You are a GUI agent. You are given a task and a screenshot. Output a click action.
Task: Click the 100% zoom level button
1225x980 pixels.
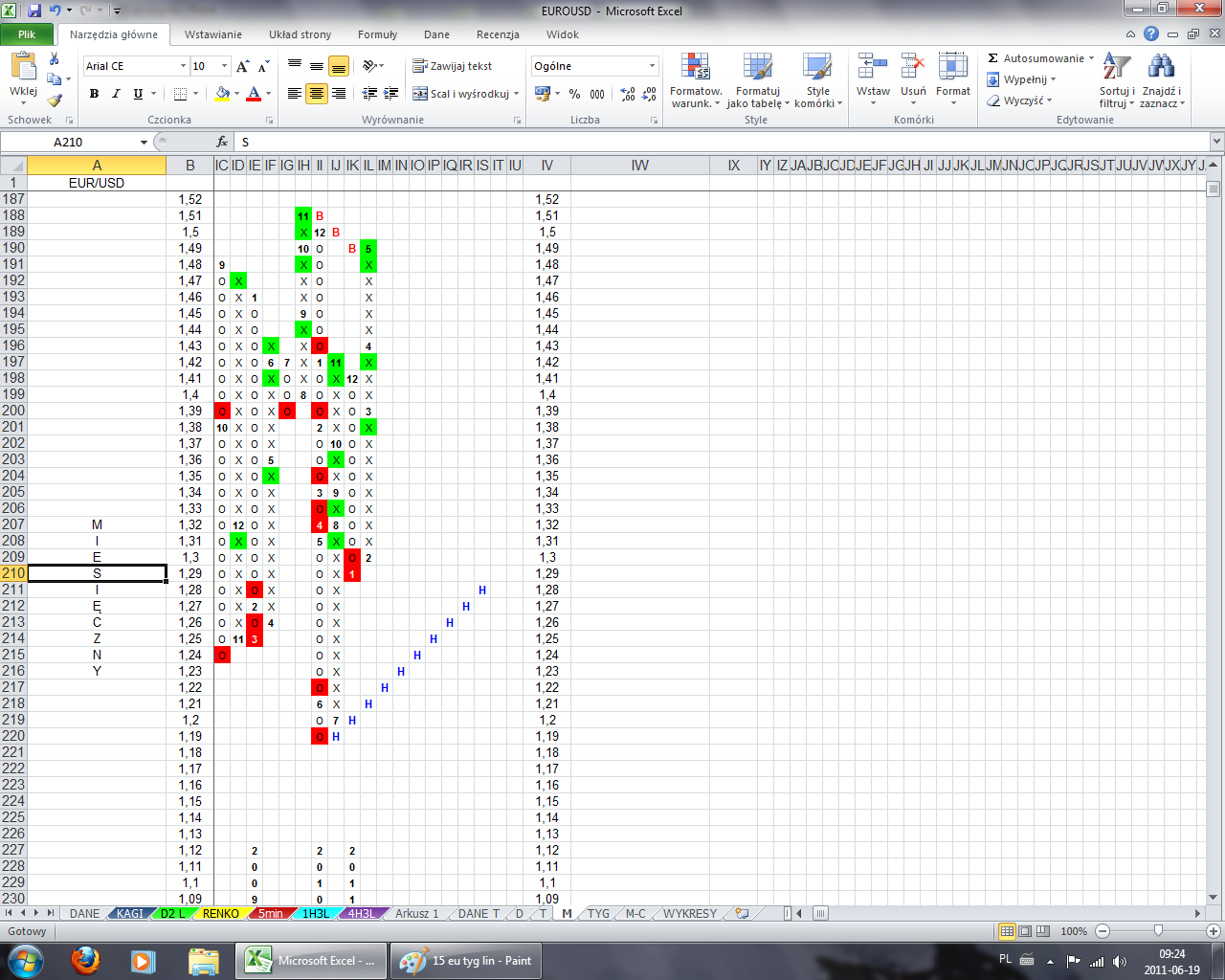pos(1074,931)
